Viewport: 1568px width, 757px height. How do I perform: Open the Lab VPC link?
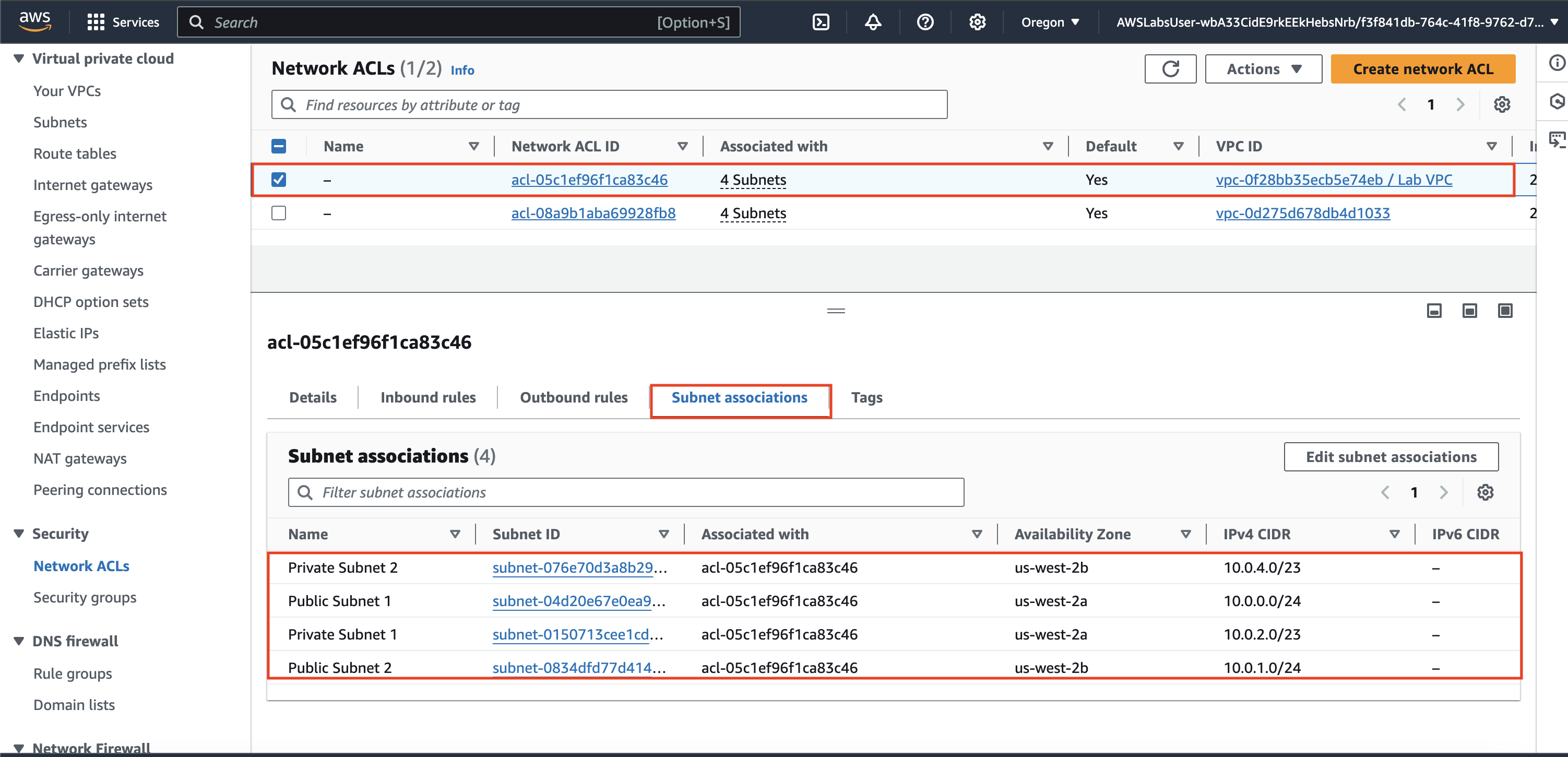click(1333, 180)
